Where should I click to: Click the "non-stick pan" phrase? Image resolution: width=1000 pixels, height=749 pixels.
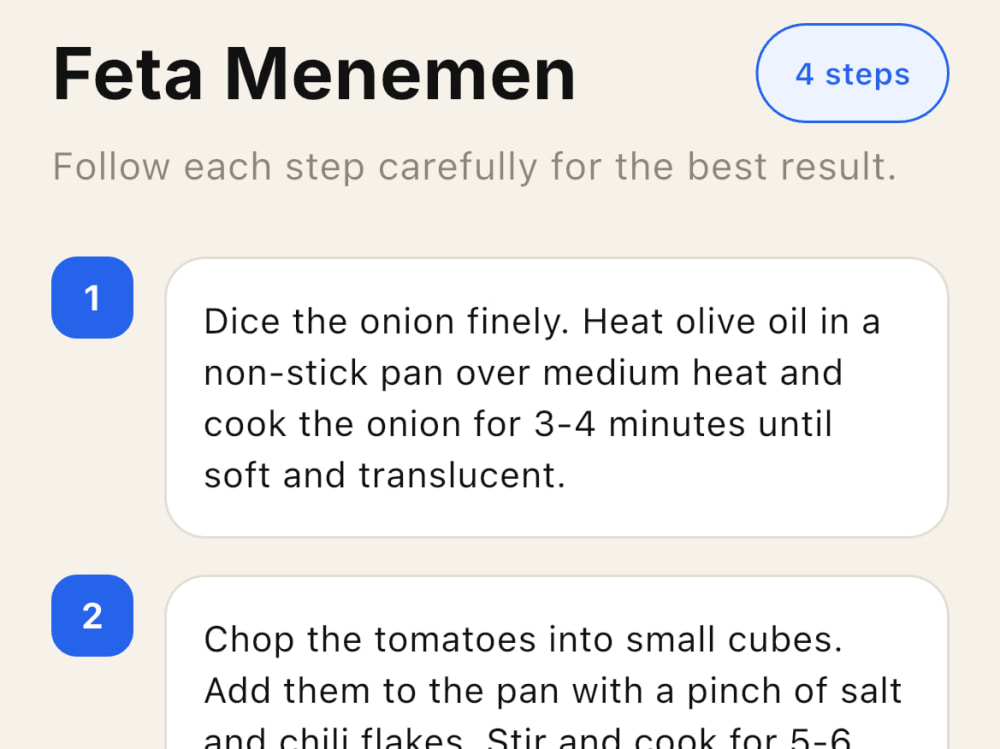pyautogui.click(x=323, y=373)
